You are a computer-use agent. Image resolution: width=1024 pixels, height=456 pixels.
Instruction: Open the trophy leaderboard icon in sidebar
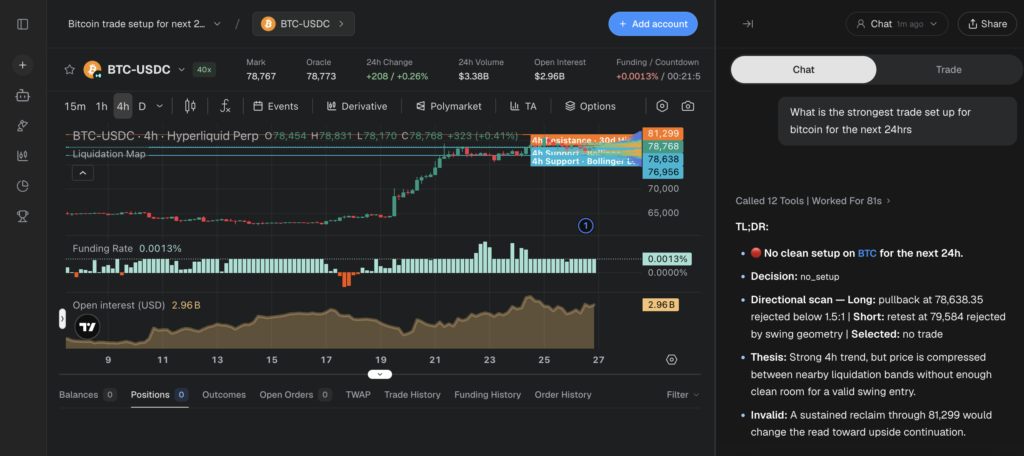point(23,216)
